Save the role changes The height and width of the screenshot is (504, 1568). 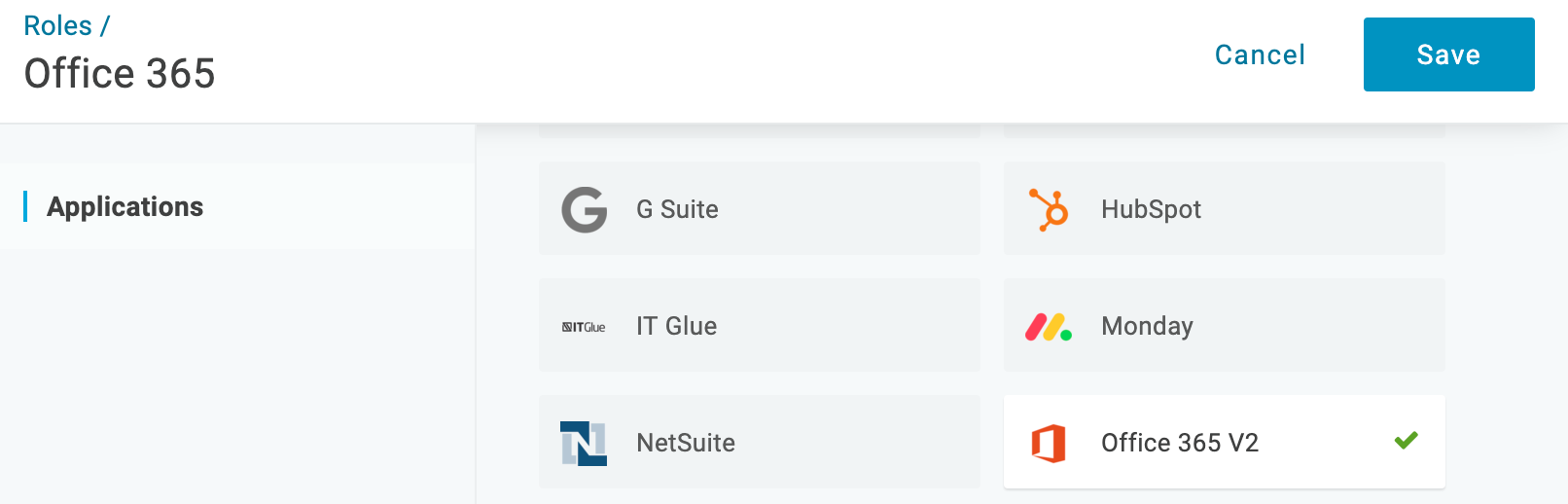pyautogui.click(x=1448, y=54)
